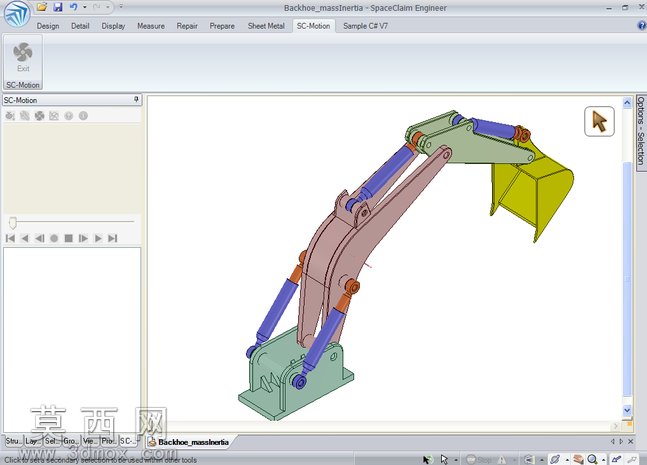
Task: Switch to the Views panel tab
Action: pyautogui.click(x=90, y=441)
